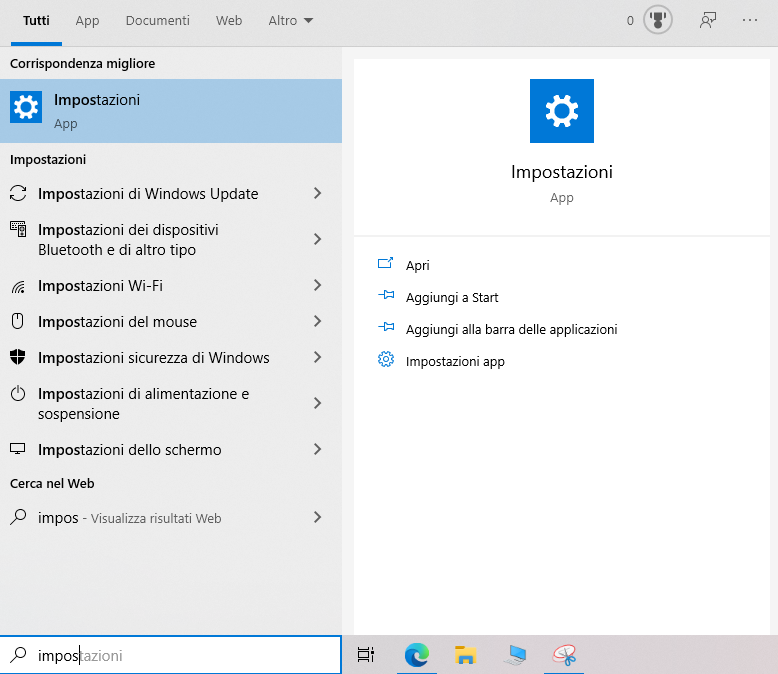Viewport: 778px width, 674px height.
Task: Open the Snipping Tool taskbar icon
Action: coord(565,655)
